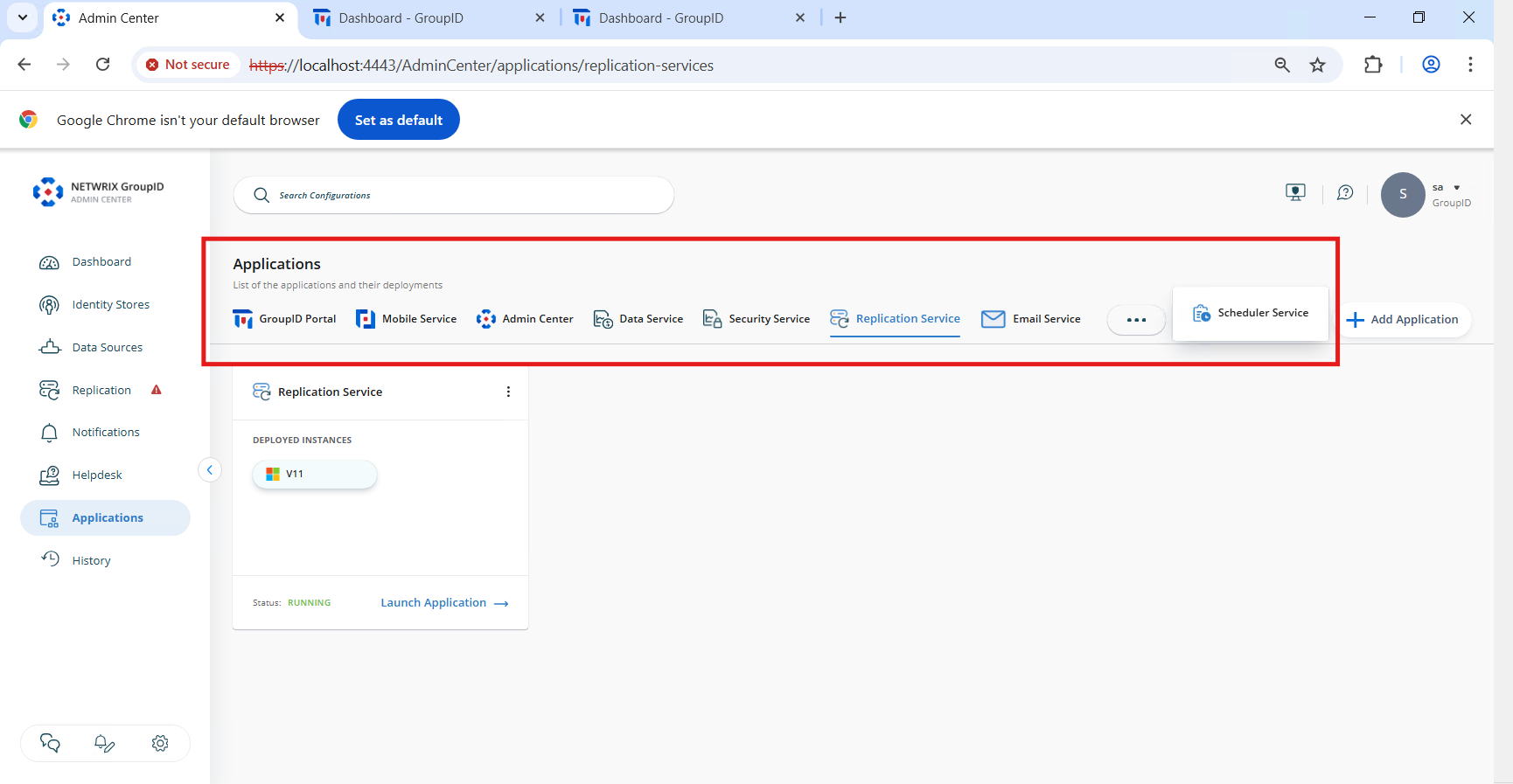Click the user avatar S
Image resolution: width=1513 pixels, height=784 pixels.
pyautogui.click(x=1403, y=195)
